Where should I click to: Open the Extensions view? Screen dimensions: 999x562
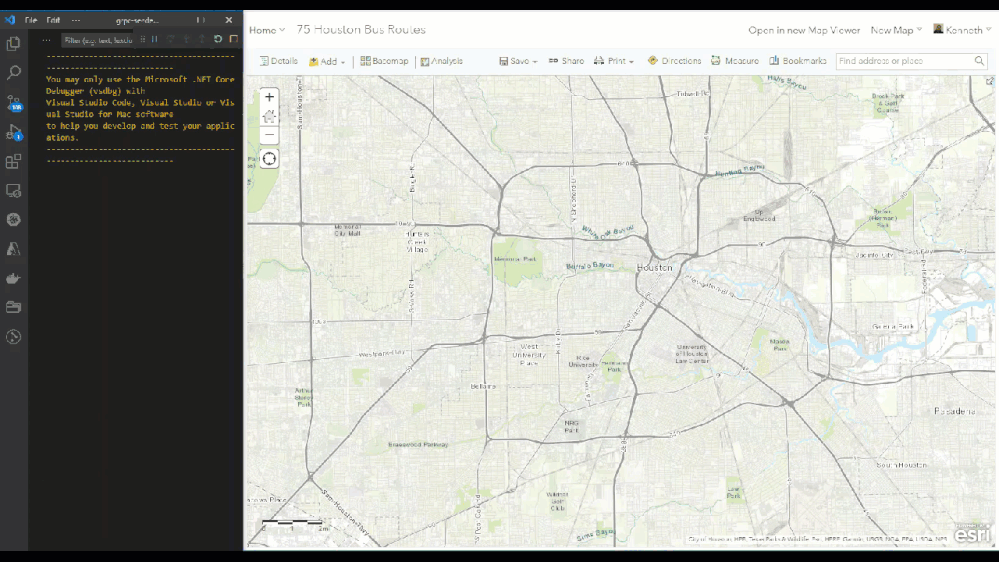[x=14, y=161]
